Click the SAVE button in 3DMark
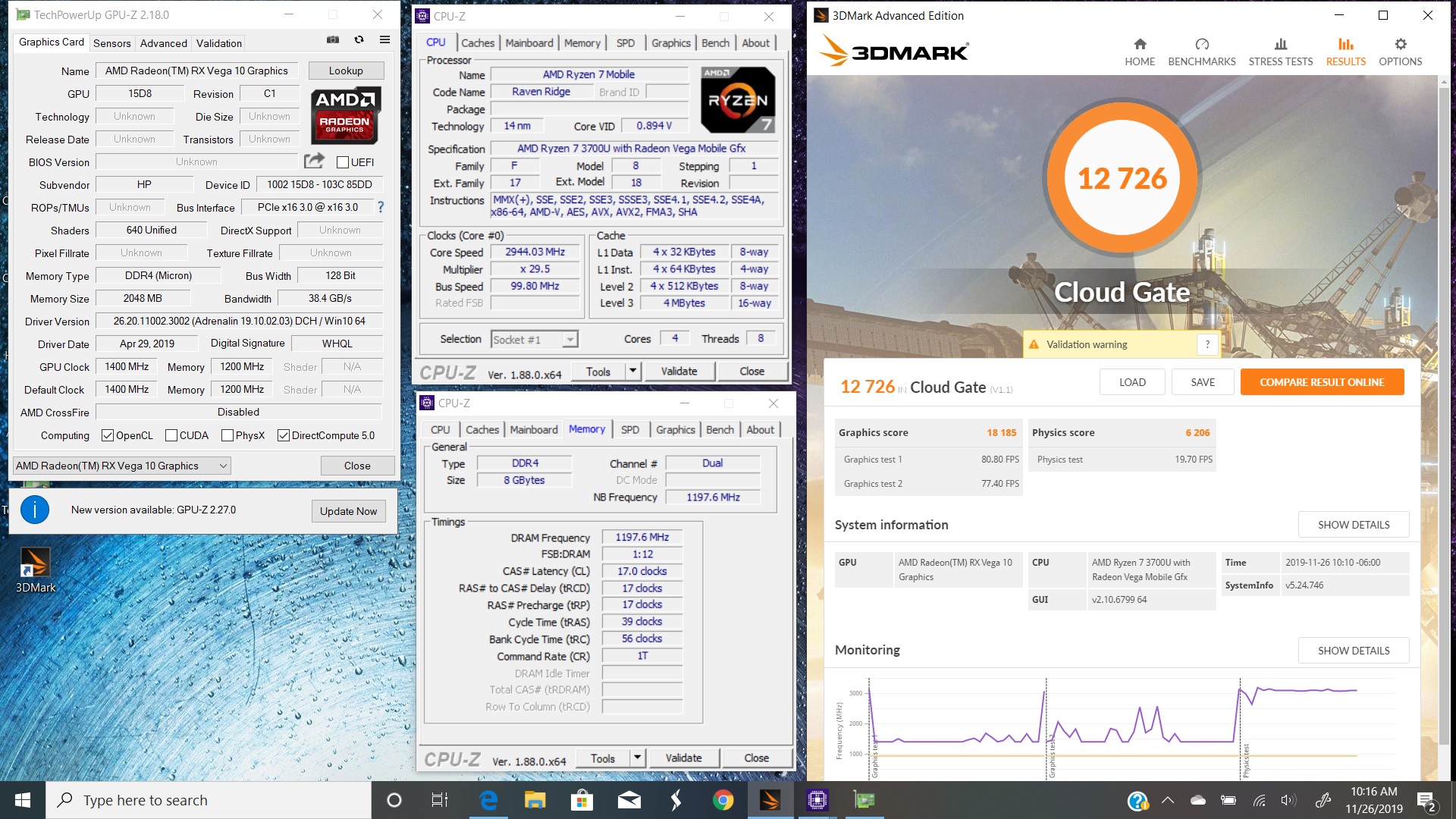 (x=1203, y=382)
